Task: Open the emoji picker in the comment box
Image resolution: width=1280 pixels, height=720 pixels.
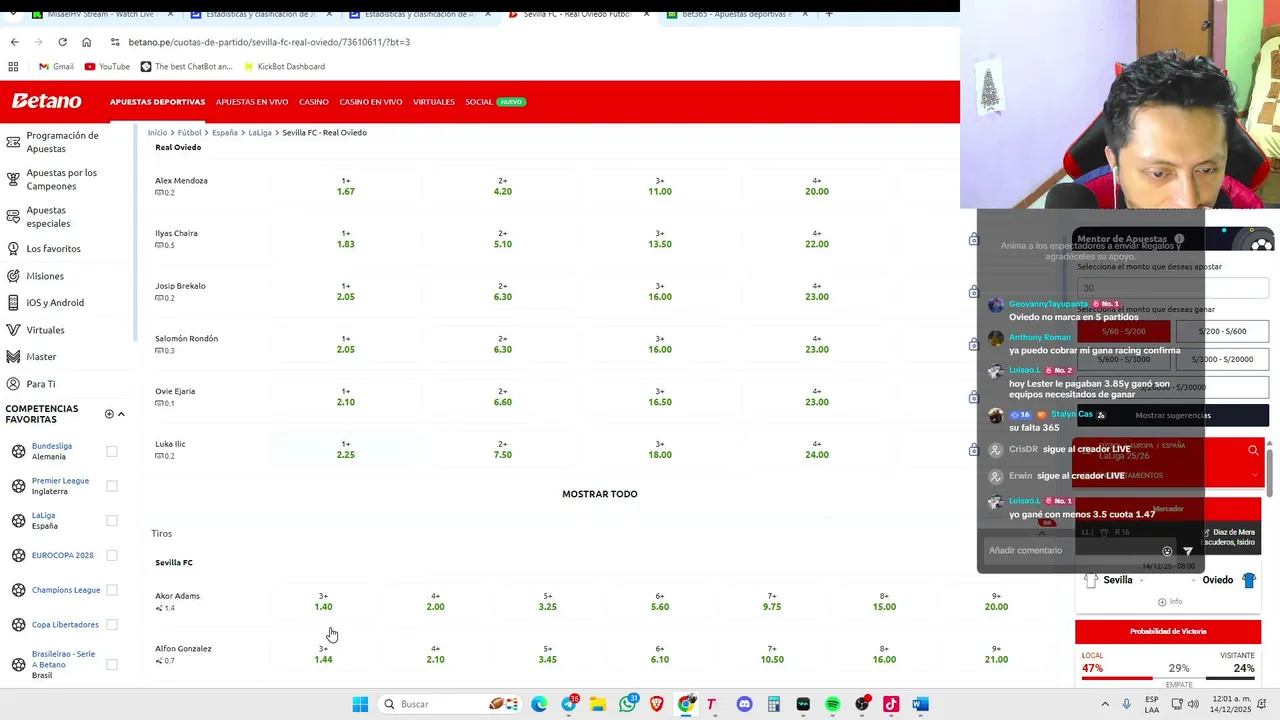Action: (x=1167, y=551)
